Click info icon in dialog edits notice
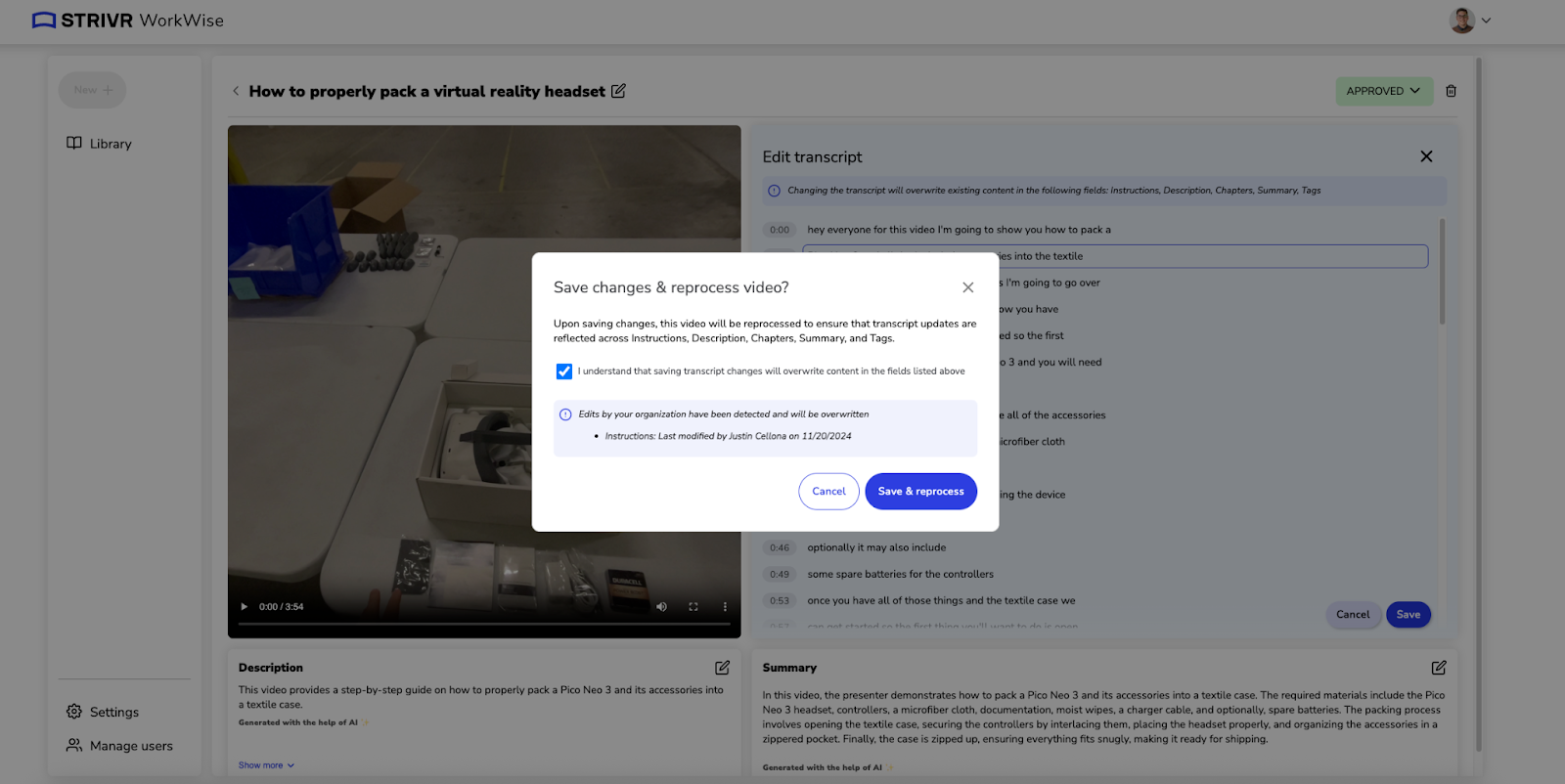The height and width of the screenshot is (784, 1565). (565, 414)
